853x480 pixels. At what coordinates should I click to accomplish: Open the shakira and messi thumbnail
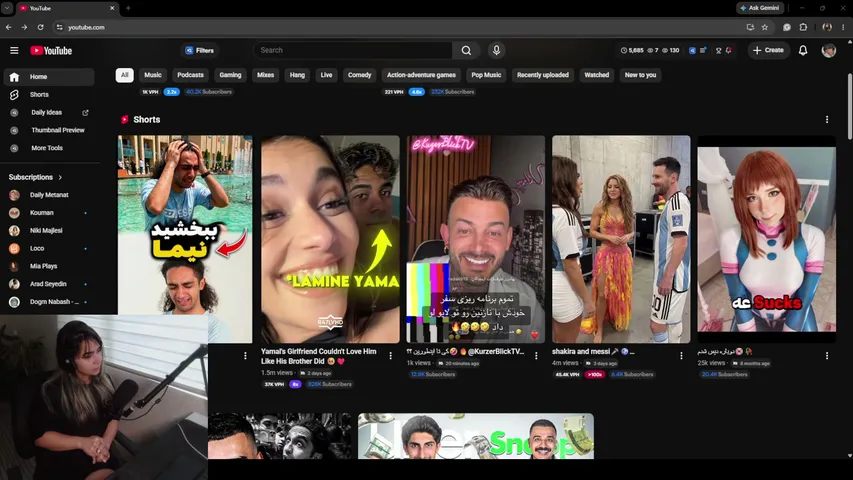pyautogui.click(x=621, y=239)
